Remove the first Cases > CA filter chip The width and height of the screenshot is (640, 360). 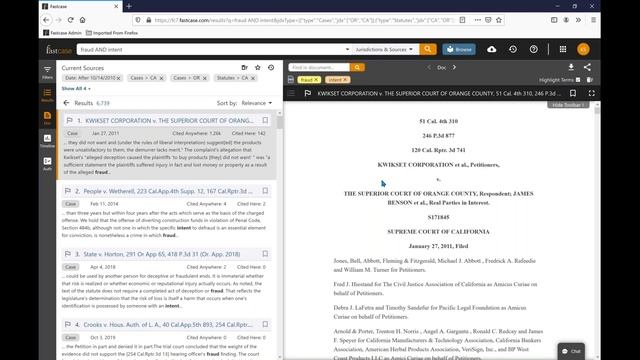[161, 78]
